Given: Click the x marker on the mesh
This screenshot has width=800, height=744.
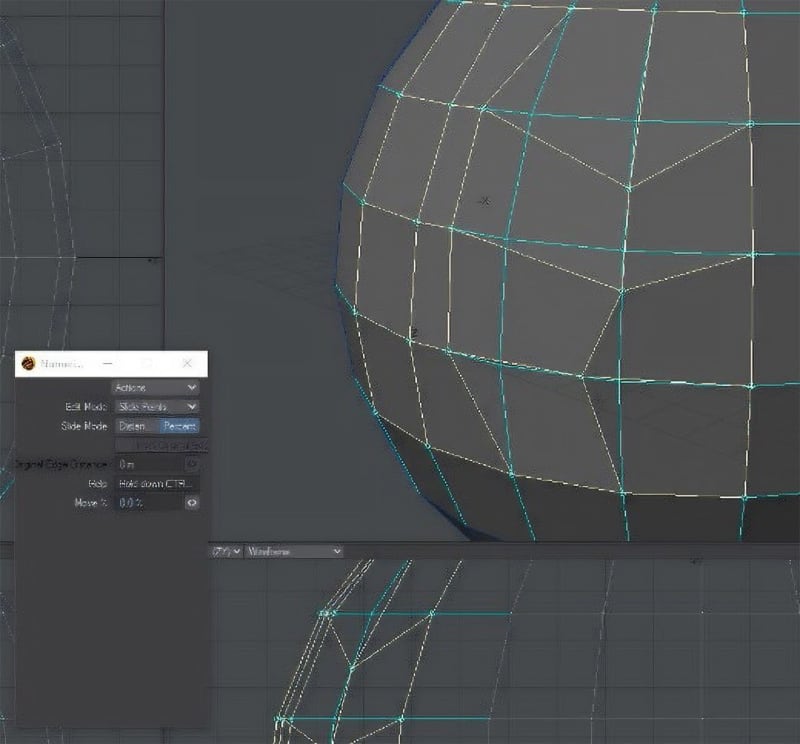Looking at the screenshot, I should tap(485, 201).
